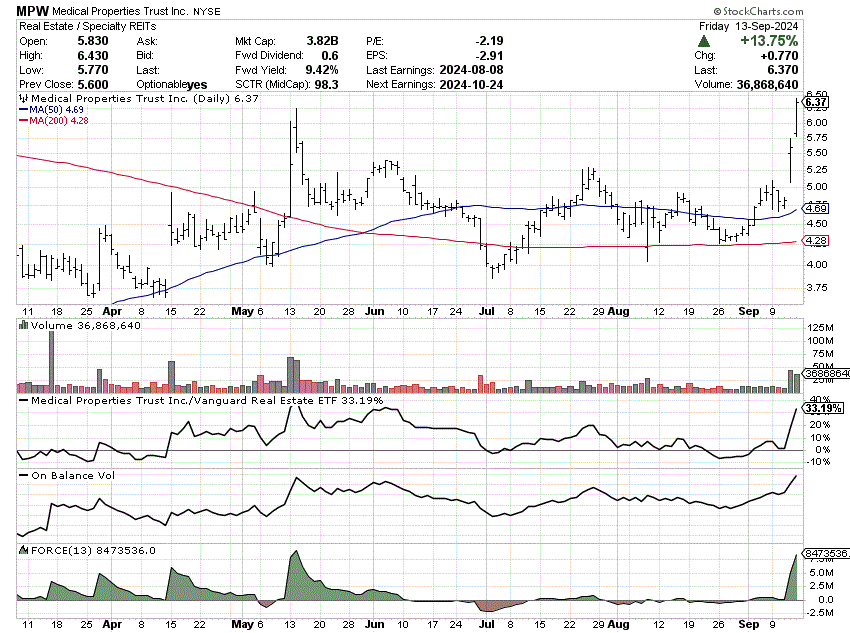Screen dimensions: 850x633
Task: Click May on the date axis under the Force panel
Action: tap(242, 624)
